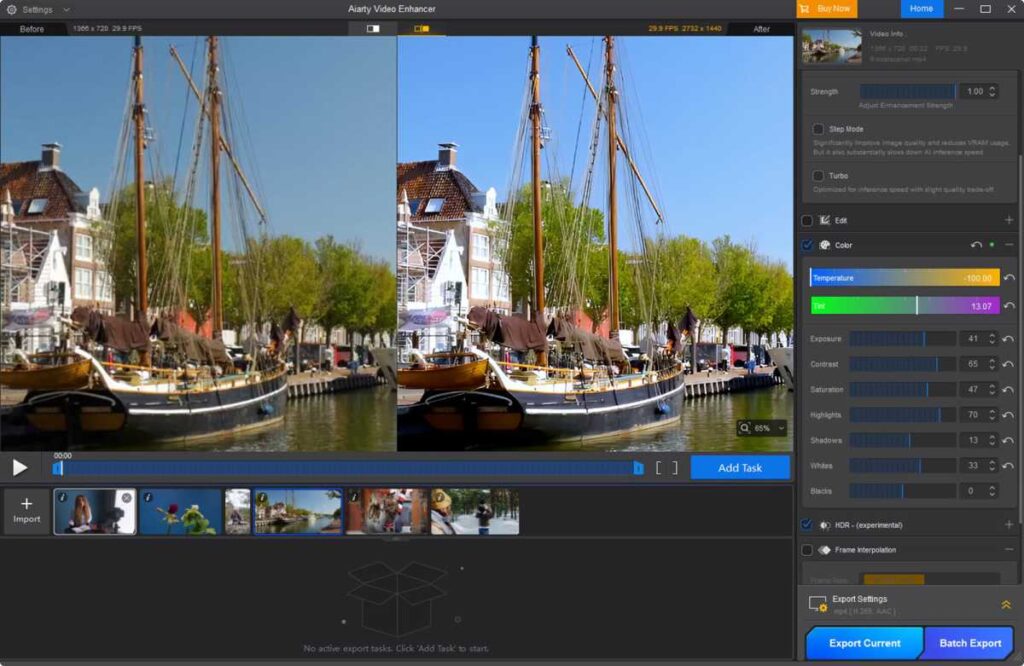1024x666 pixels.
Task: Click the Add Task button
Action: tap(740, 467)
